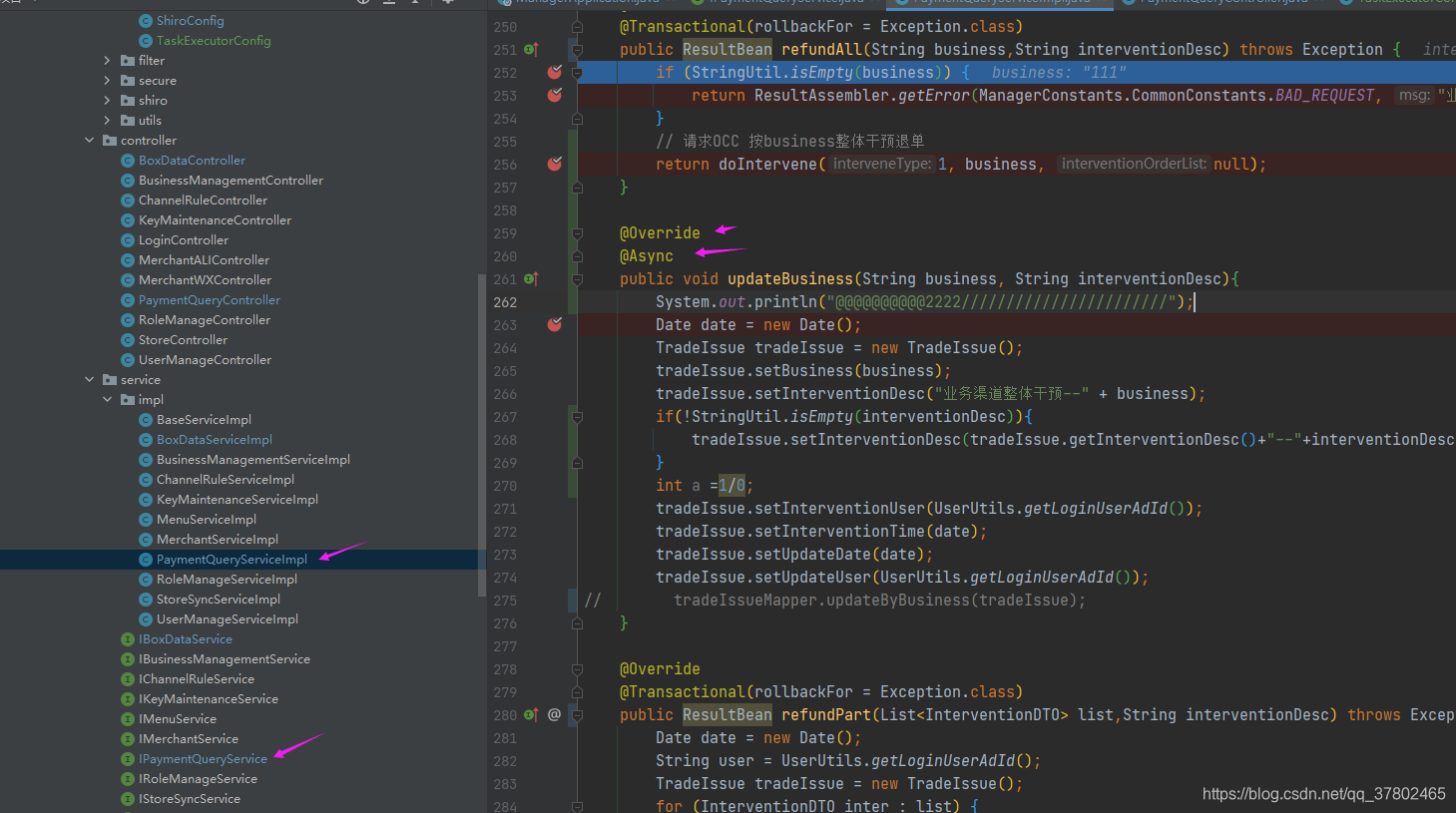Toggle the breakpoint on line 252

click(555, 72)
